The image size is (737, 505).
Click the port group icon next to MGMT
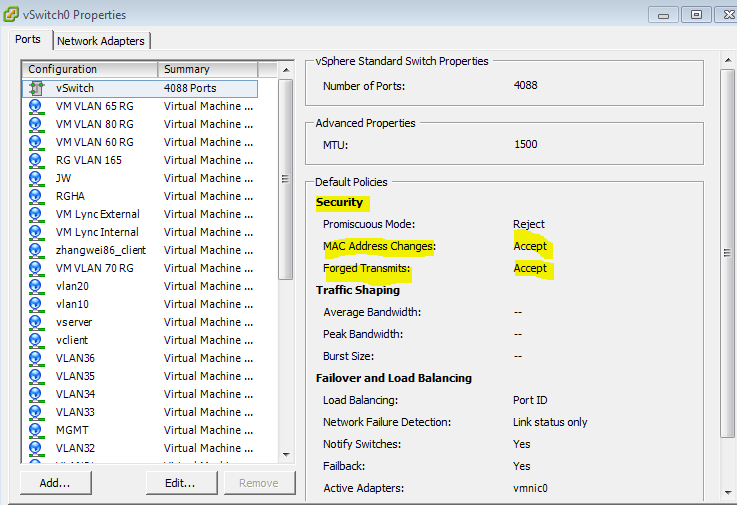coord(36,430)
